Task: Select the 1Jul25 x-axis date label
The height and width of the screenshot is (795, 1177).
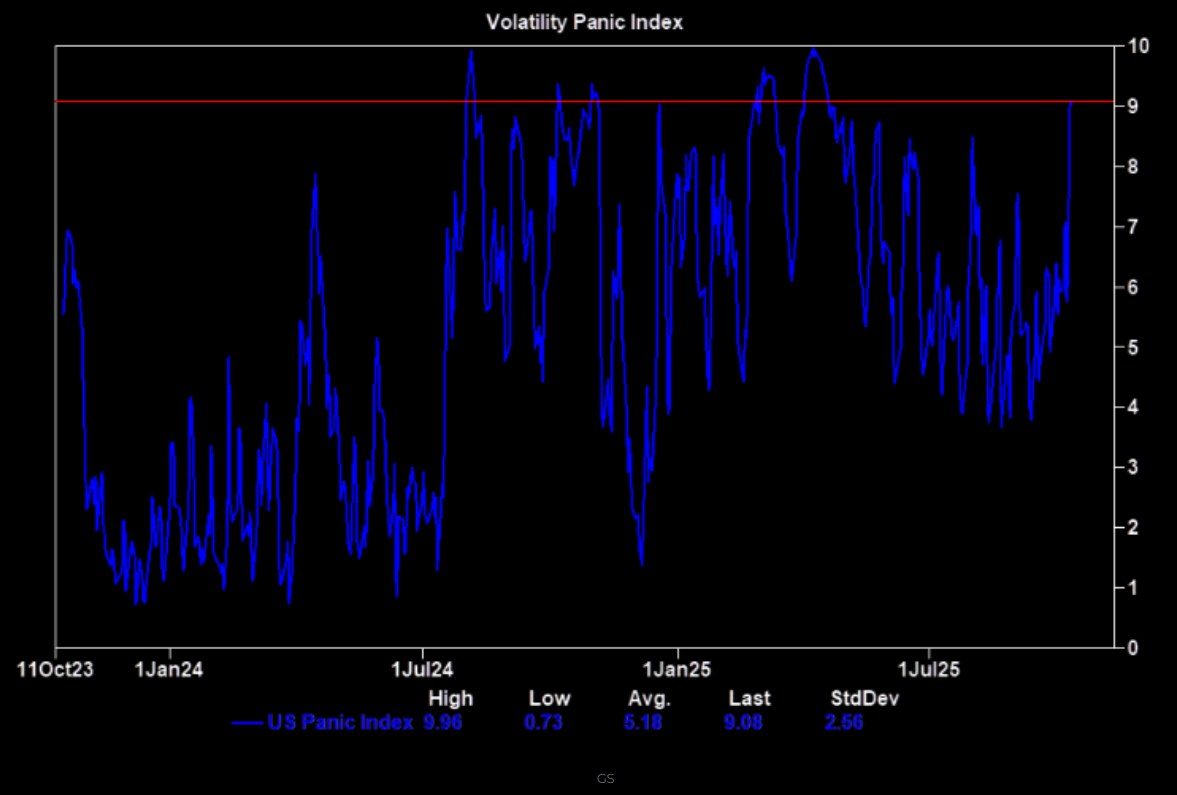Action: tap(929, 669)
